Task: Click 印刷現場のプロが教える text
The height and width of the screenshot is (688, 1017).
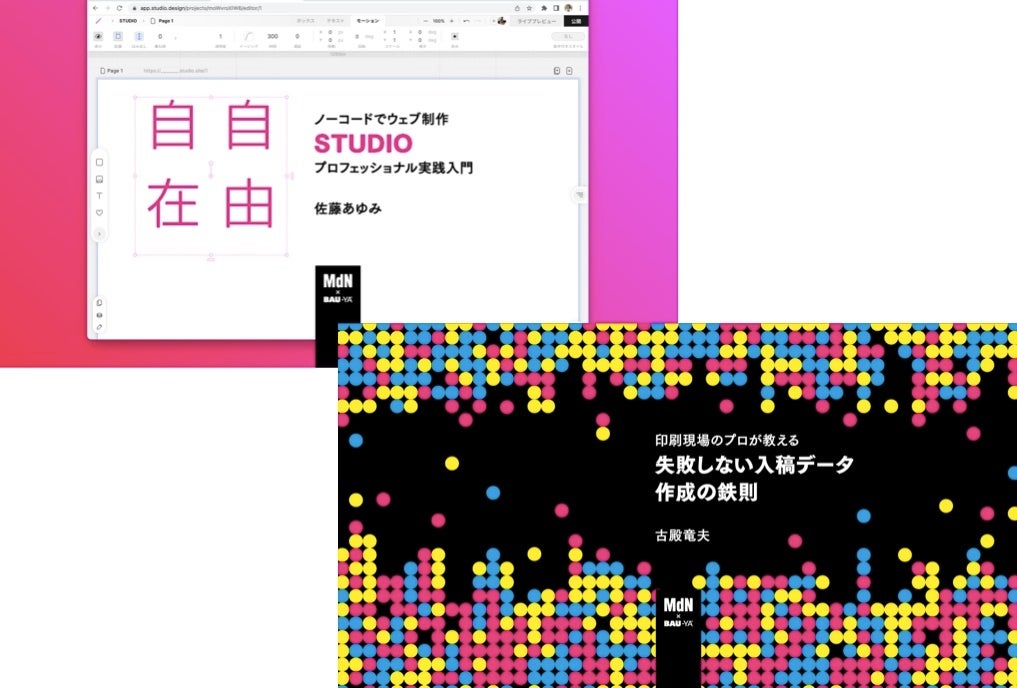Action: point(726,440)
